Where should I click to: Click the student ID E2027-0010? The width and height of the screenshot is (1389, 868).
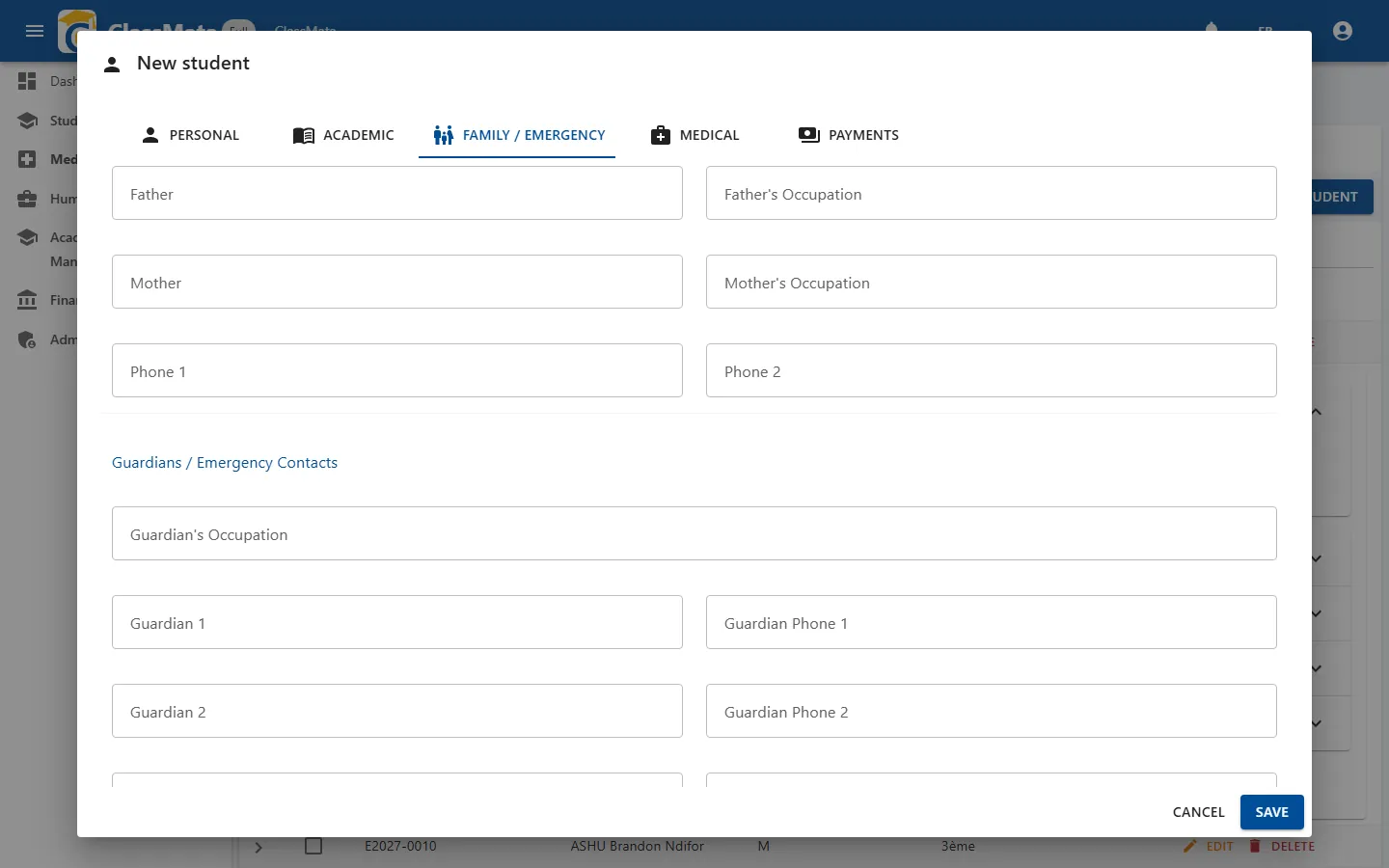point(400,846)
